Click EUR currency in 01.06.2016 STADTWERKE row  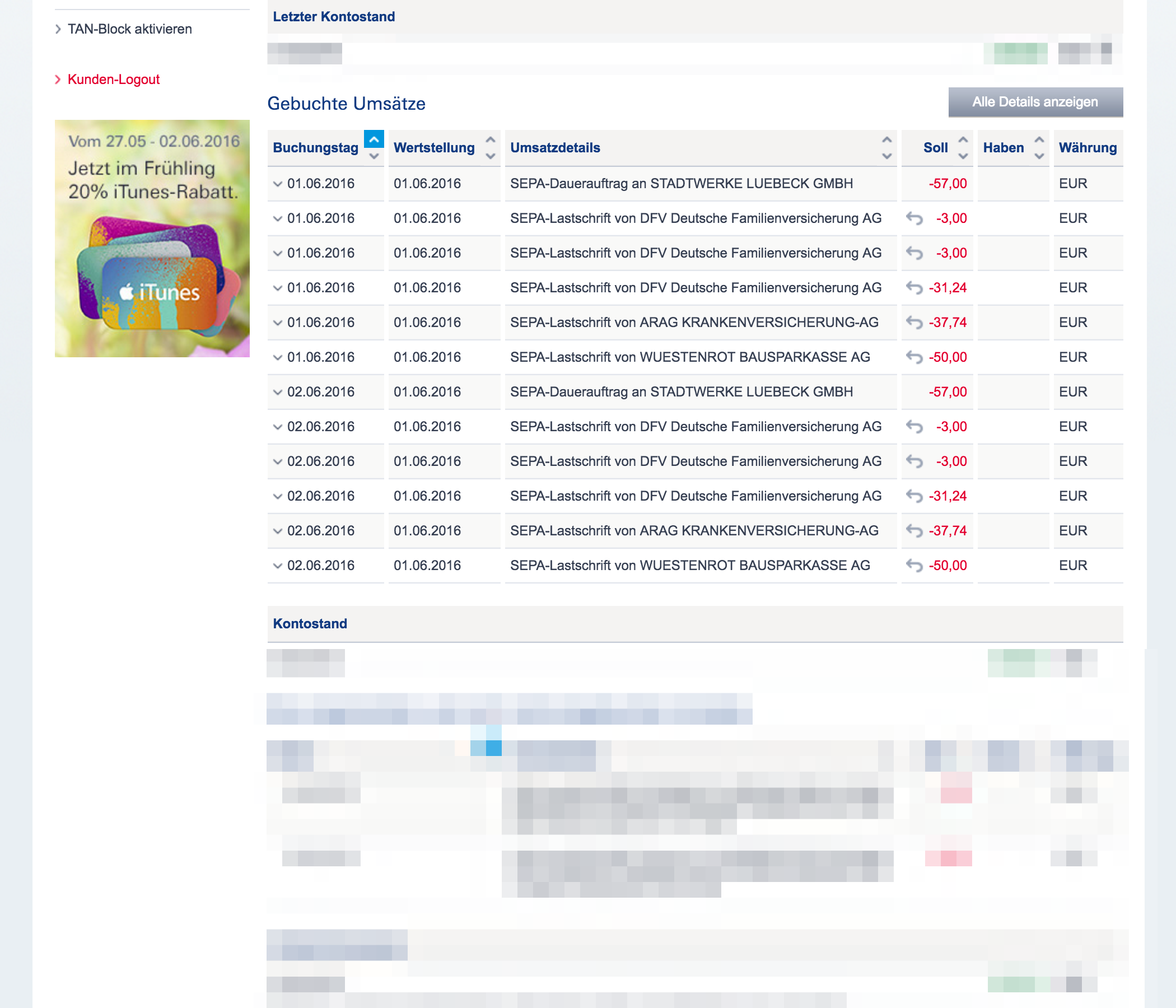point(1073,184)
